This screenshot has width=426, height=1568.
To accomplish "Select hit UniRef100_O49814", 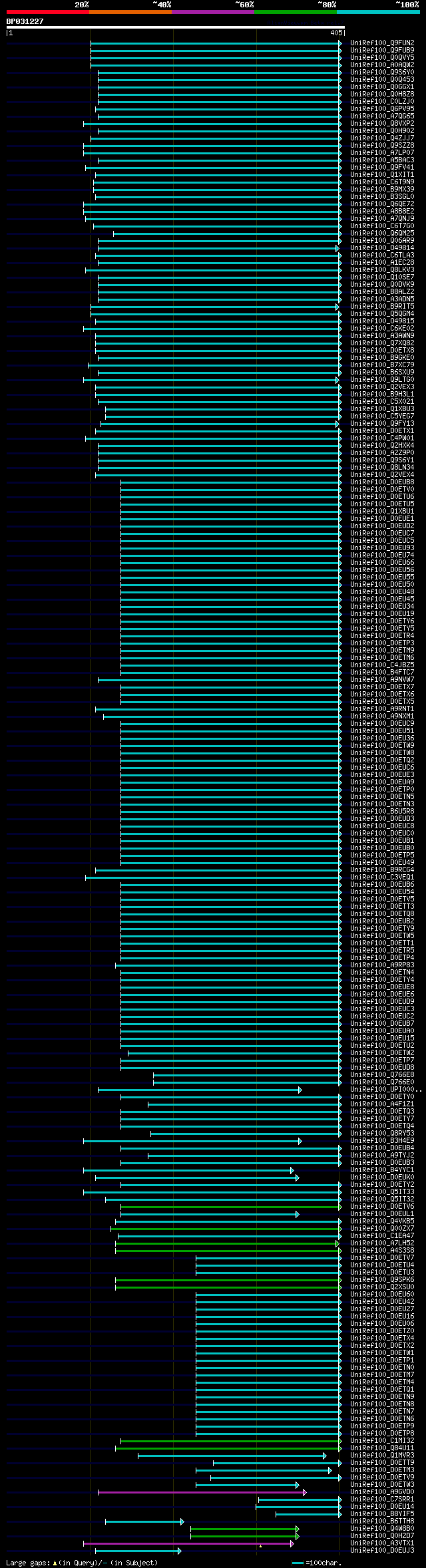I will click(x=382, y=248).
